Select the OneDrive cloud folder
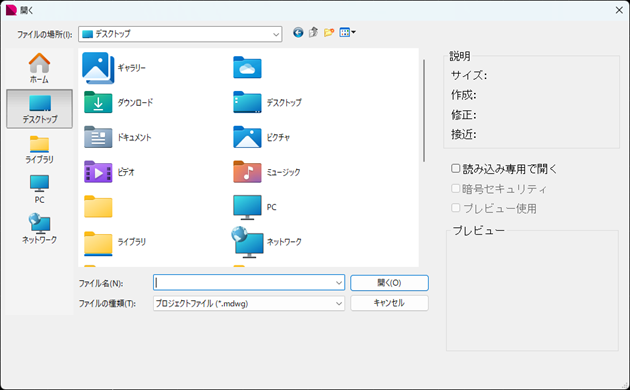Screen dimensions: 630x390 248,67
